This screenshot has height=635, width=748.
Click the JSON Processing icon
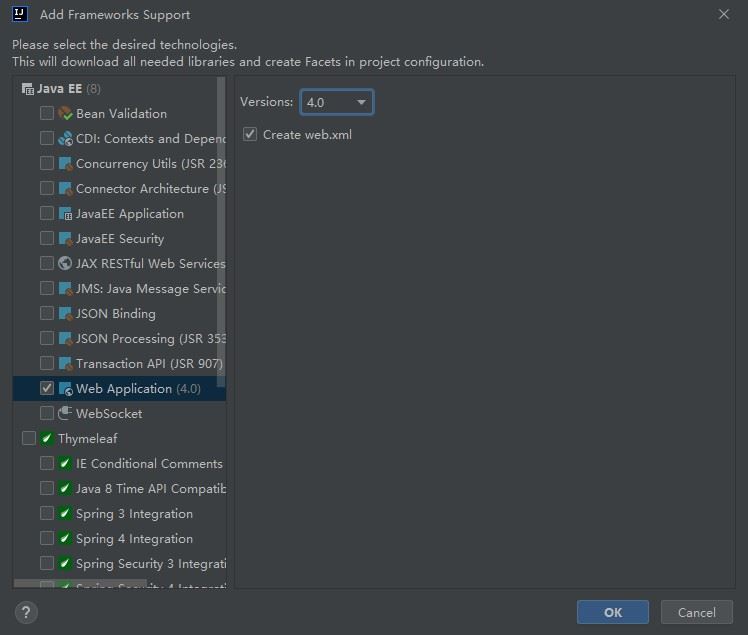tap(65, 338)
